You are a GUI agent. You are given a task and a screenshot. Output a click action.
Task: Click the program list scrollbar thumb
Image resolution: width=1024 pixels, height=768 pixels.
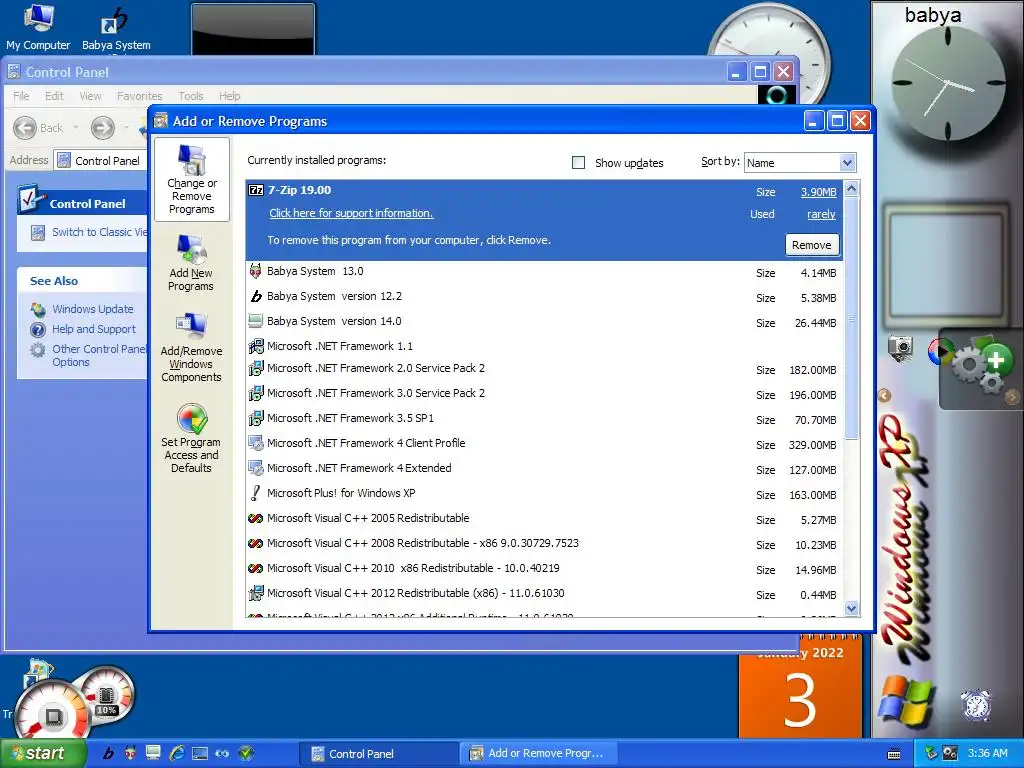[x=851, y=318]
